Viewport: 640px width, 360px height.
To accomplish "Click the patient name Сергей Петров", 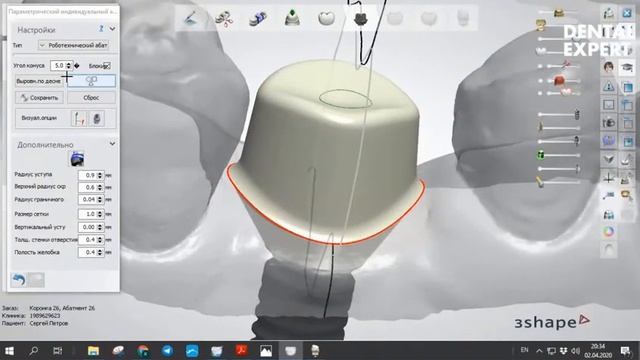I will [49, 323].
